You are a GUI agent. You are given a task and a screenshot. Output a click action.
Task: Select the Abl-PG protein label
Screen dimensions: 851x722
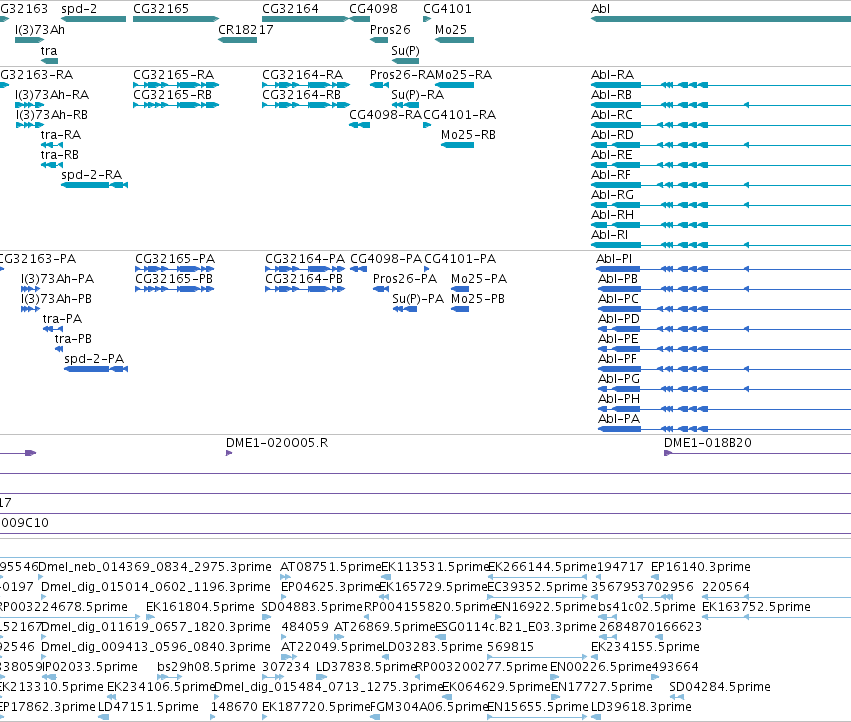click(619, 379)
